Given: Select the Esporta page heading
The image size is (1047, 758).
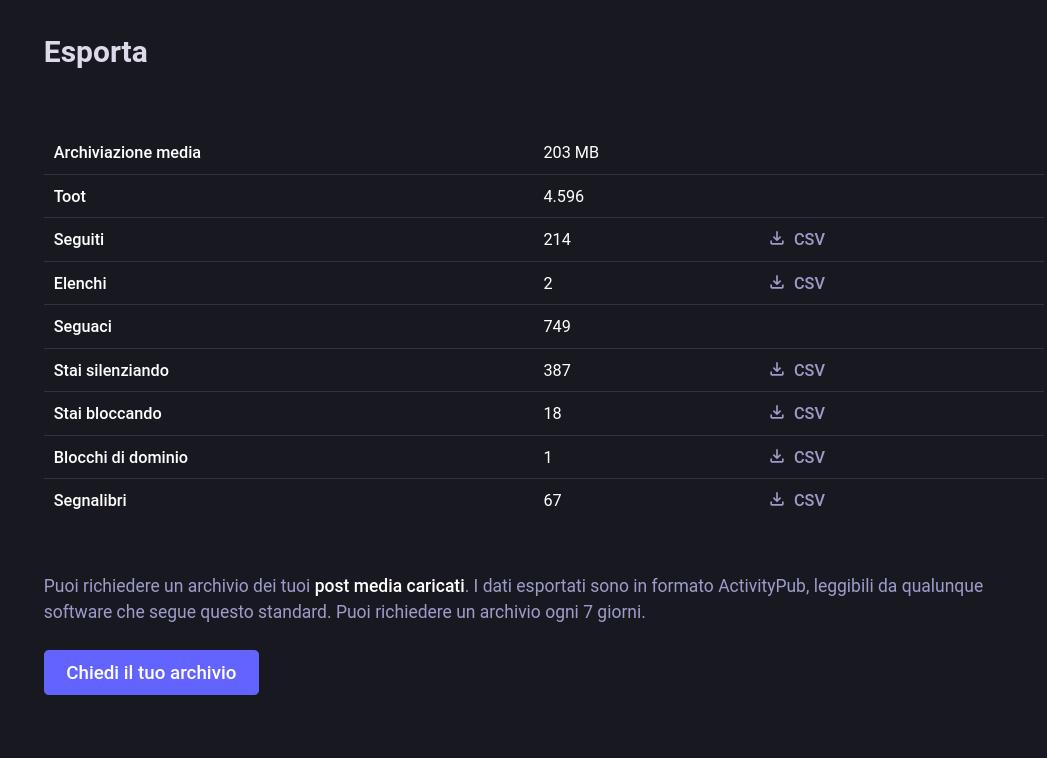Looking at the screenshot, I should [95, 52].
